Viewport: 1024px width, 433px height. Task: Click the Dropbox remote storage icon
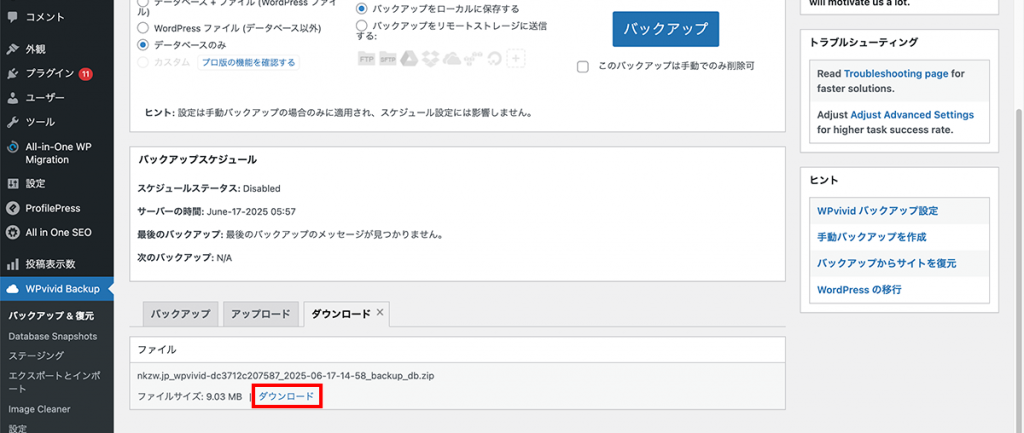(x=429, y=58)
